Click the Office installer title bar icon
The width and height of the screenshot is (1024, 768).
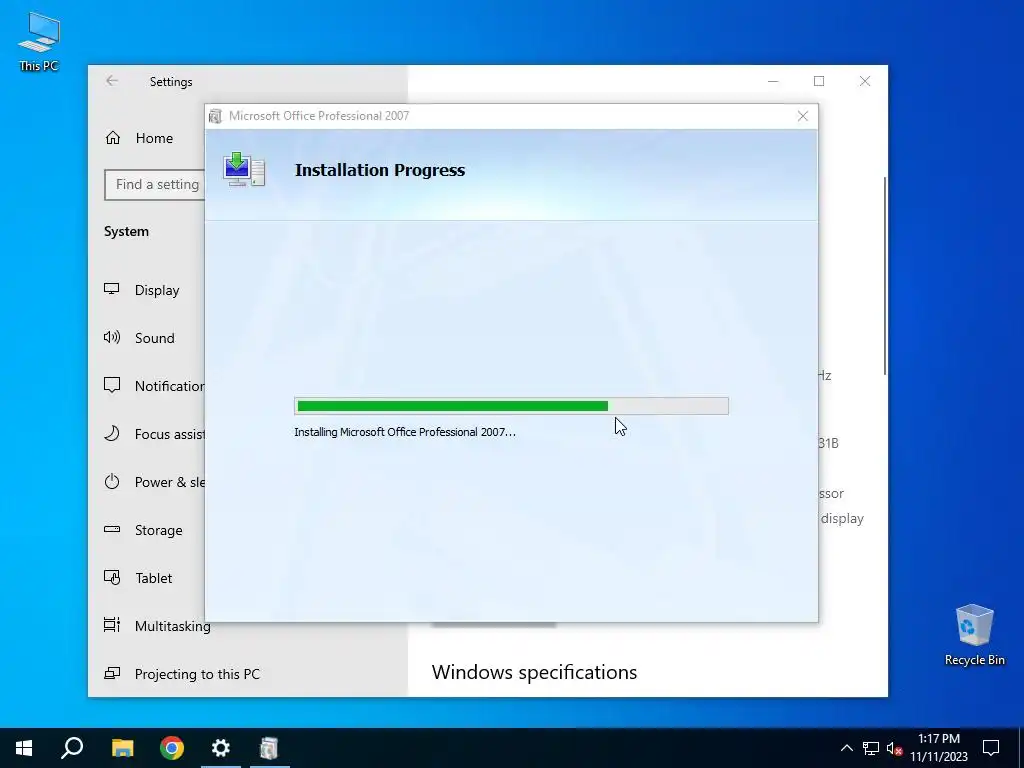click(x=215, y=116)
